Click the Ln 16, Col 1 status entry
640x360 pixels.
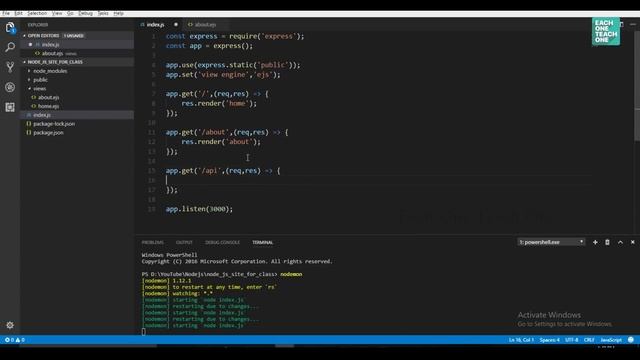pos(521,340)
